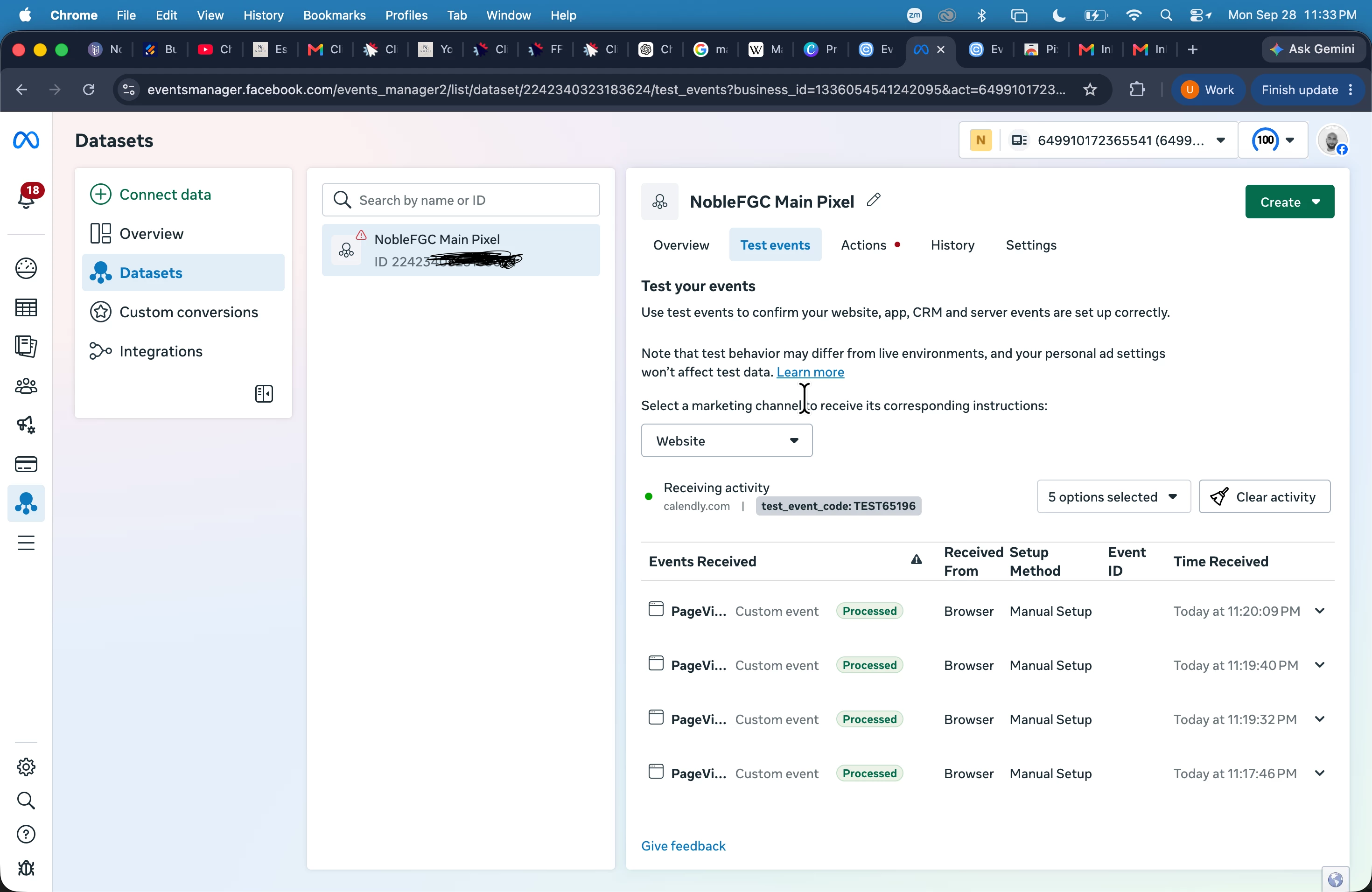Screen dimensions: 1372x892
Task: Click the pencil edit icon beside NobleFGC Main Pixel
Action: pyautogui.click(x=873, y=200)
